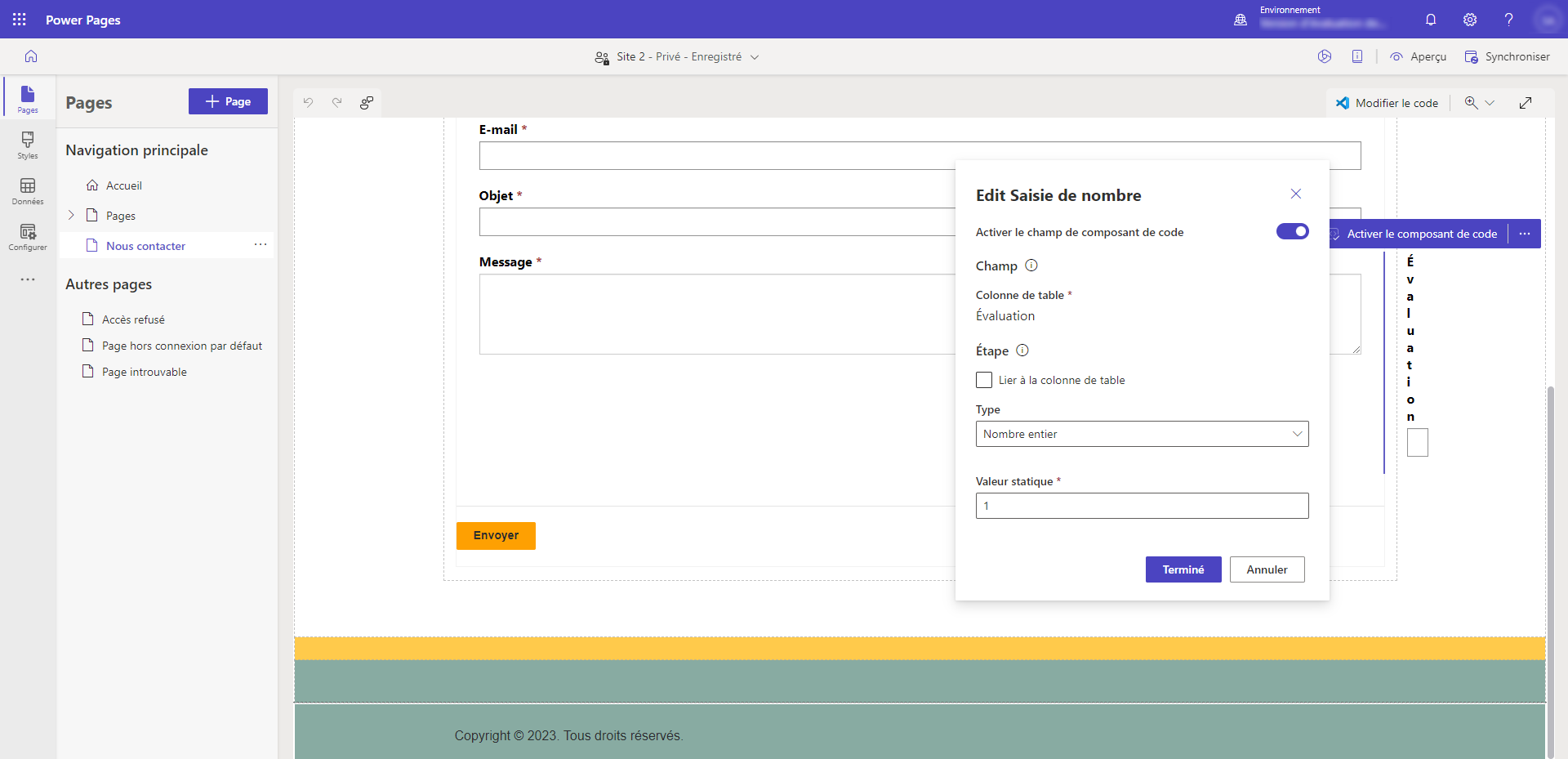Click the Annuler button
The height and width of the screenshot is (759, 1568).
pos(1267,569)
